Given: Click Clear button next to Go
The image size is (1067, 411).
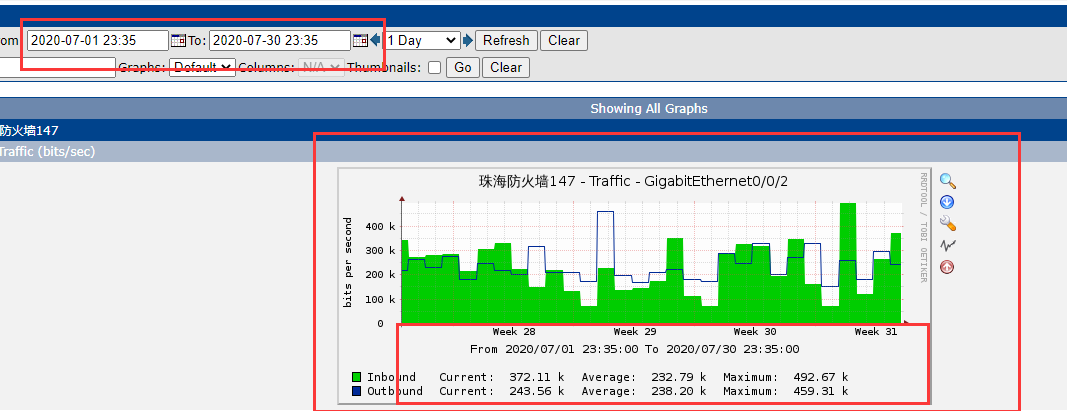Looking at the screenshot, I should click(x=506, y=67).
